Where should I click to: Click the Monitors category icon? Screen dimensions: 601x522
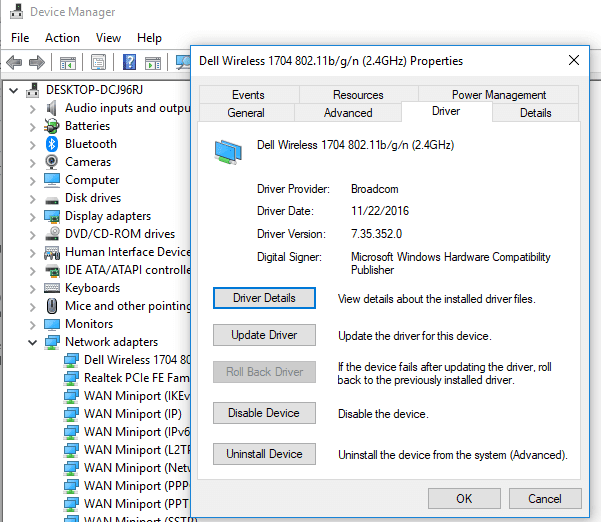click(x=51, y=324)
